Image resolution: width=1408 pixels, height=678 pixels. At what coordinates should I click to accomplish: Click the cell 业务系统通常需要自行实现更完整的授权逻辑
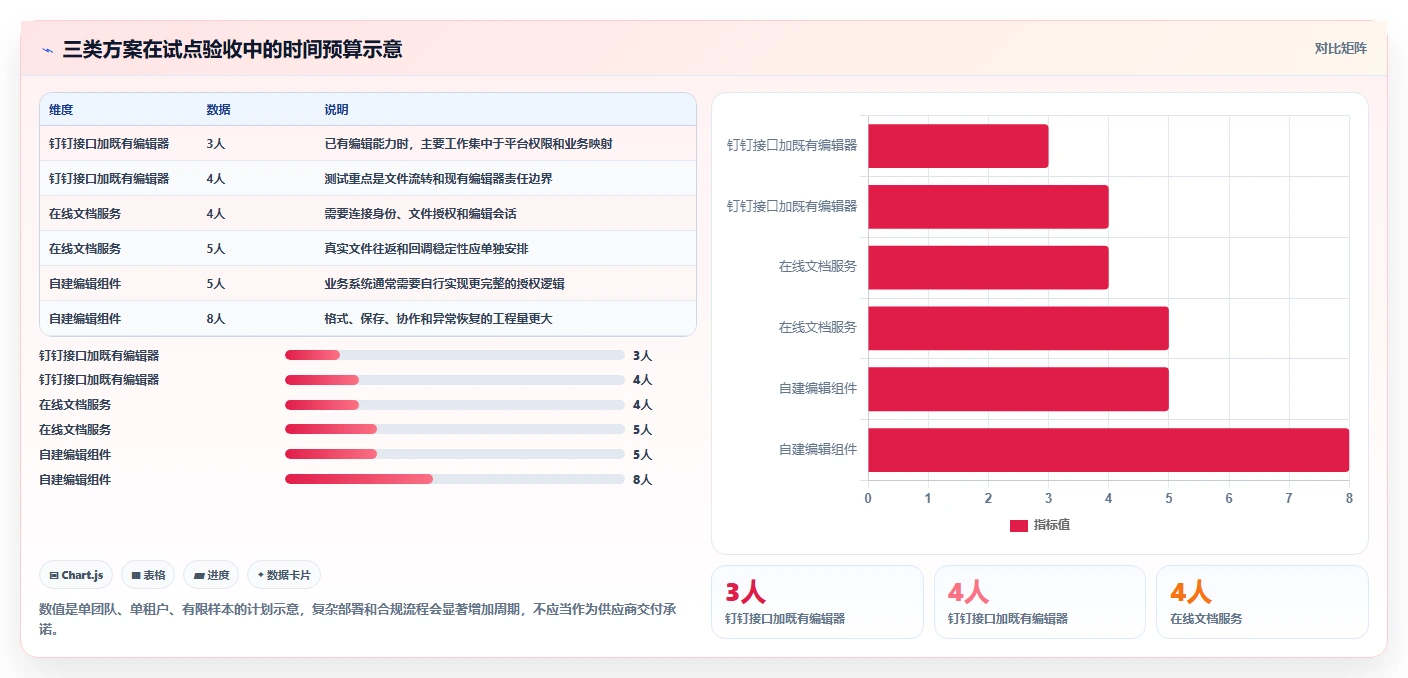(444, 284)
